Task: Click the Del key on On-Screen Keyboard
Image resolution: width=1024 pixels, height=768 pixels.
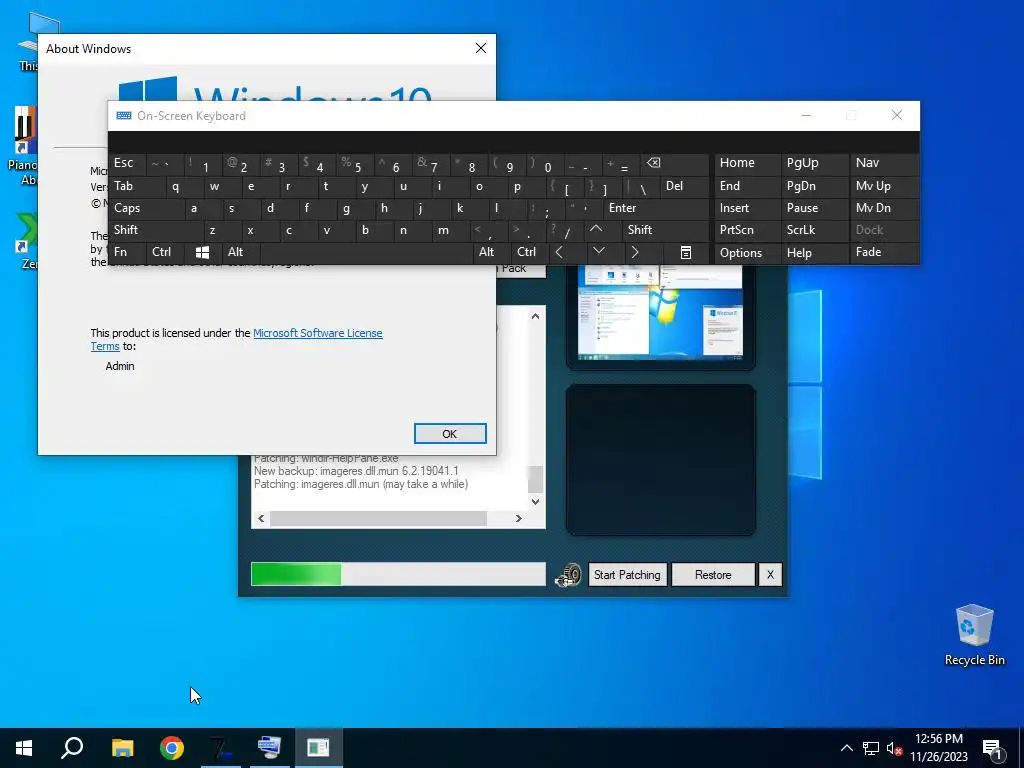Action: click(x=684, y=186)
